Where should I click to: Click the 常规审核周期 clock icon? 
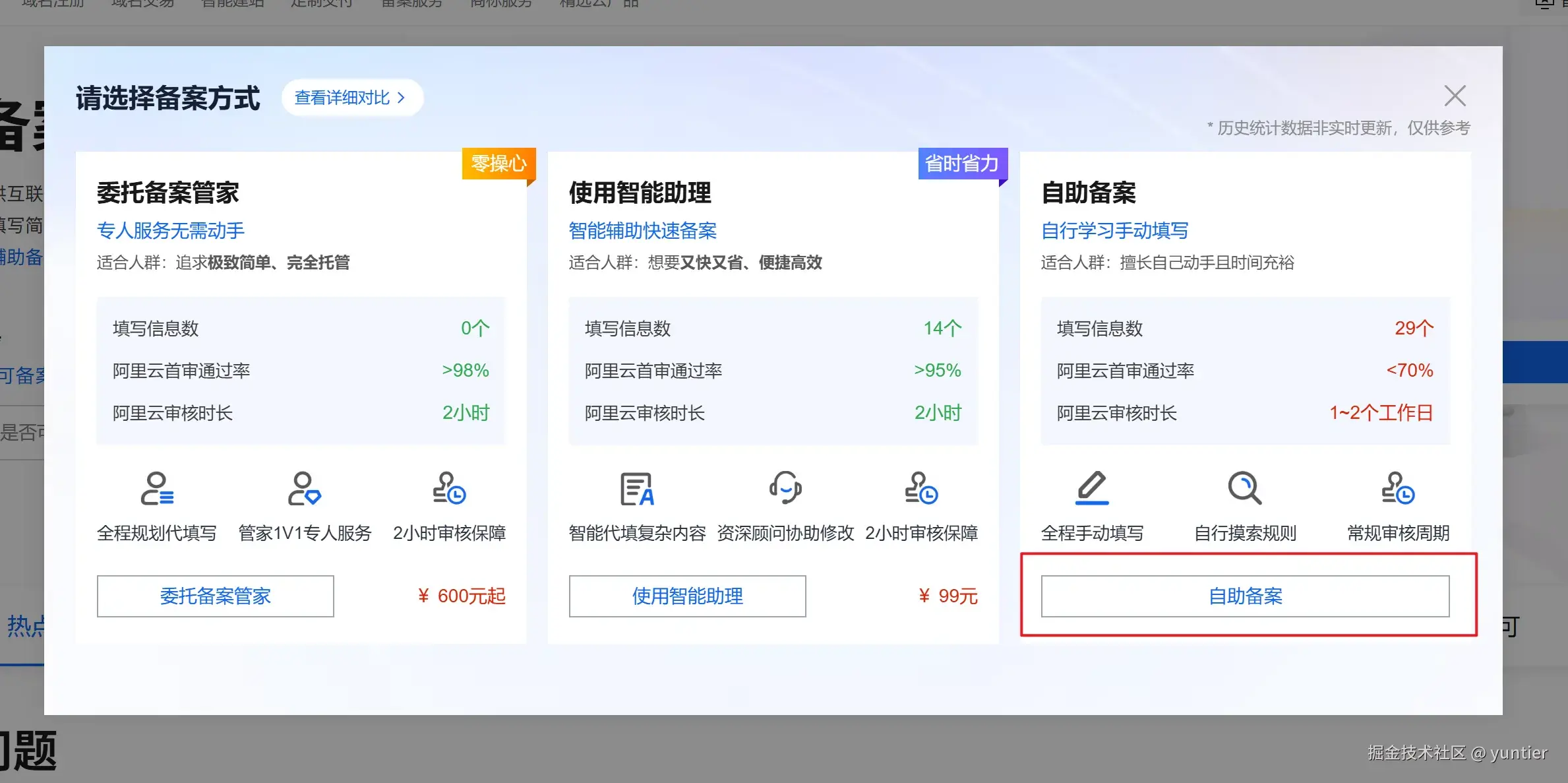[x=1397, y=489]
